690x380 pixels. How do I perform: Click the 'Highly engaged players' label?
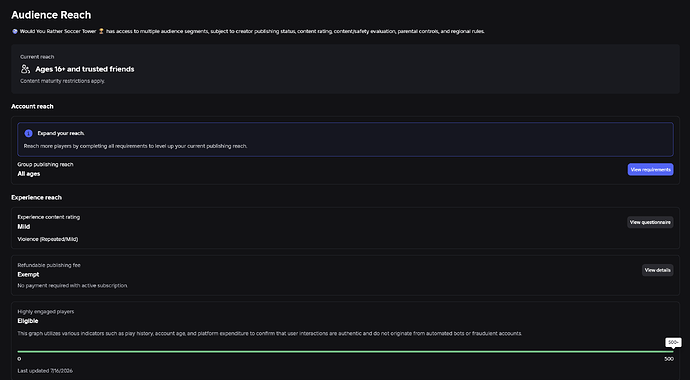[x=46, y=311]
